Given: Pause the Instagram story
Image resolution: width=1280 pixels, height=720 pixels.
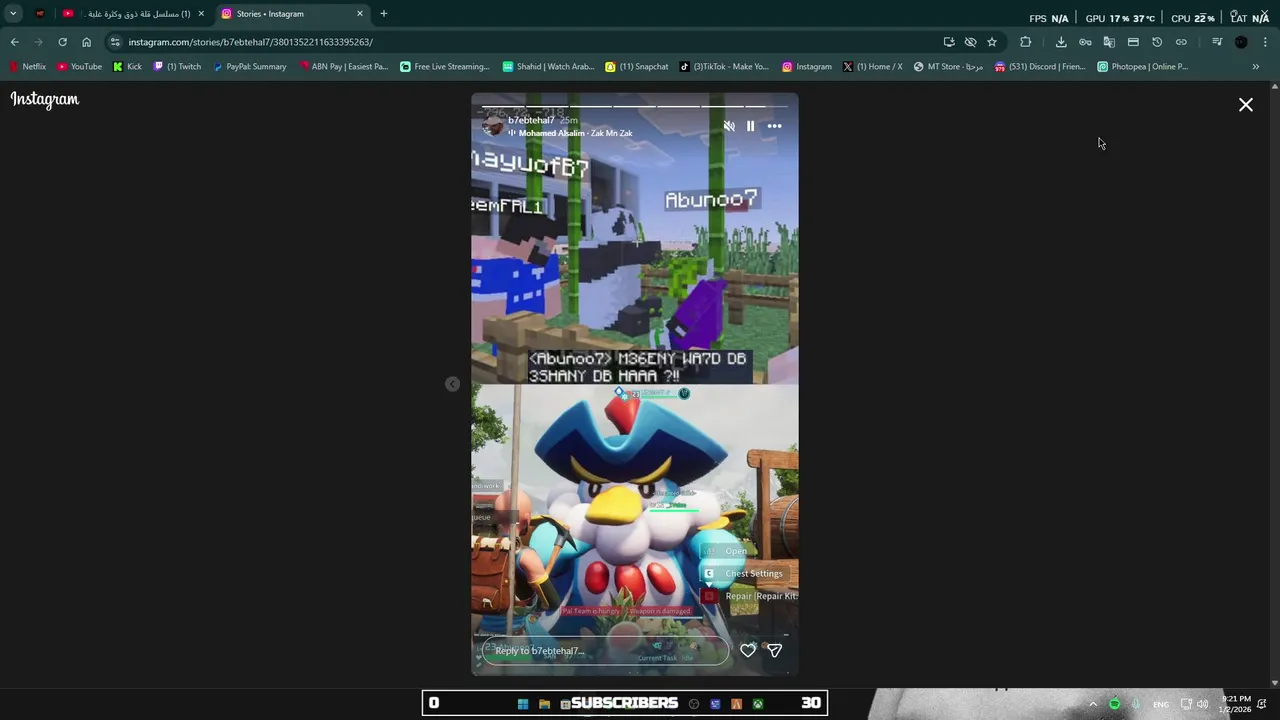Looking at the screenshot, I should (x=750, y=126).
